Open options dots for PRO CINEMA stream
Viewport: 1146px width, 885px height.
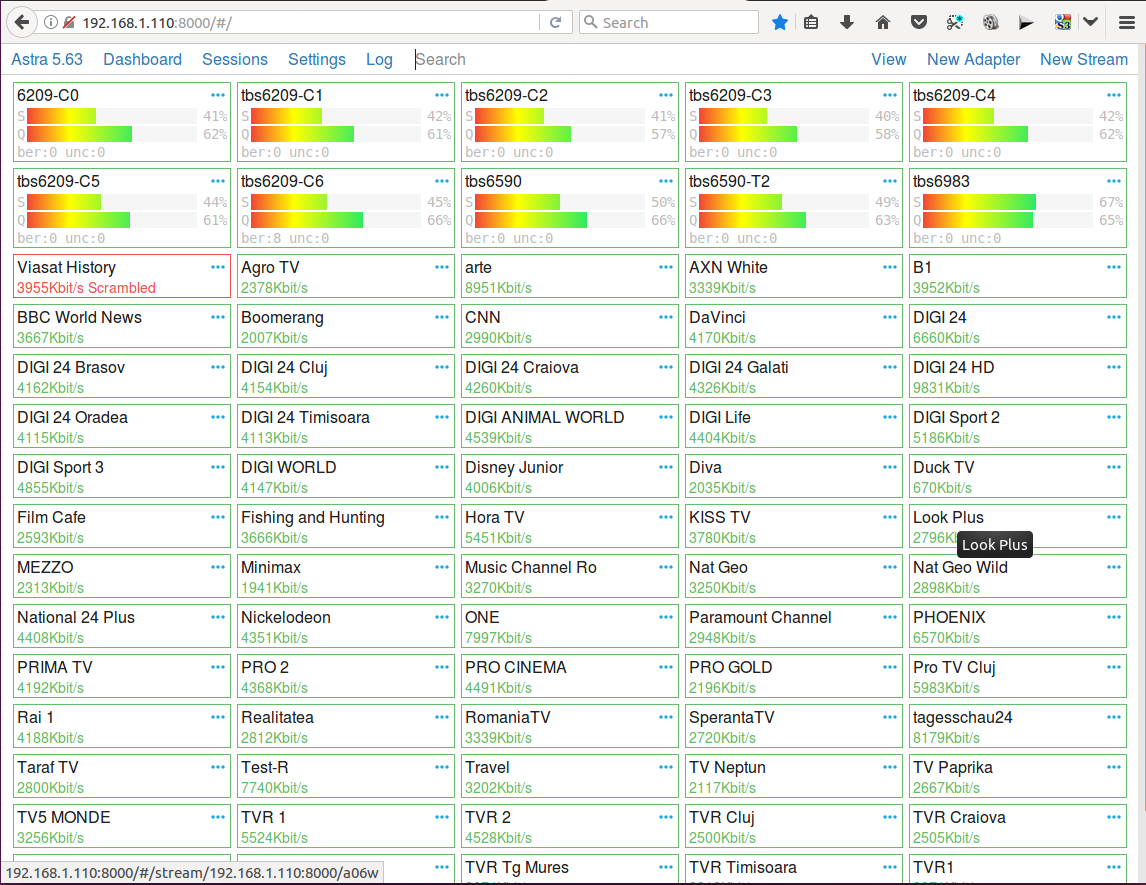(x=666, y=667)
